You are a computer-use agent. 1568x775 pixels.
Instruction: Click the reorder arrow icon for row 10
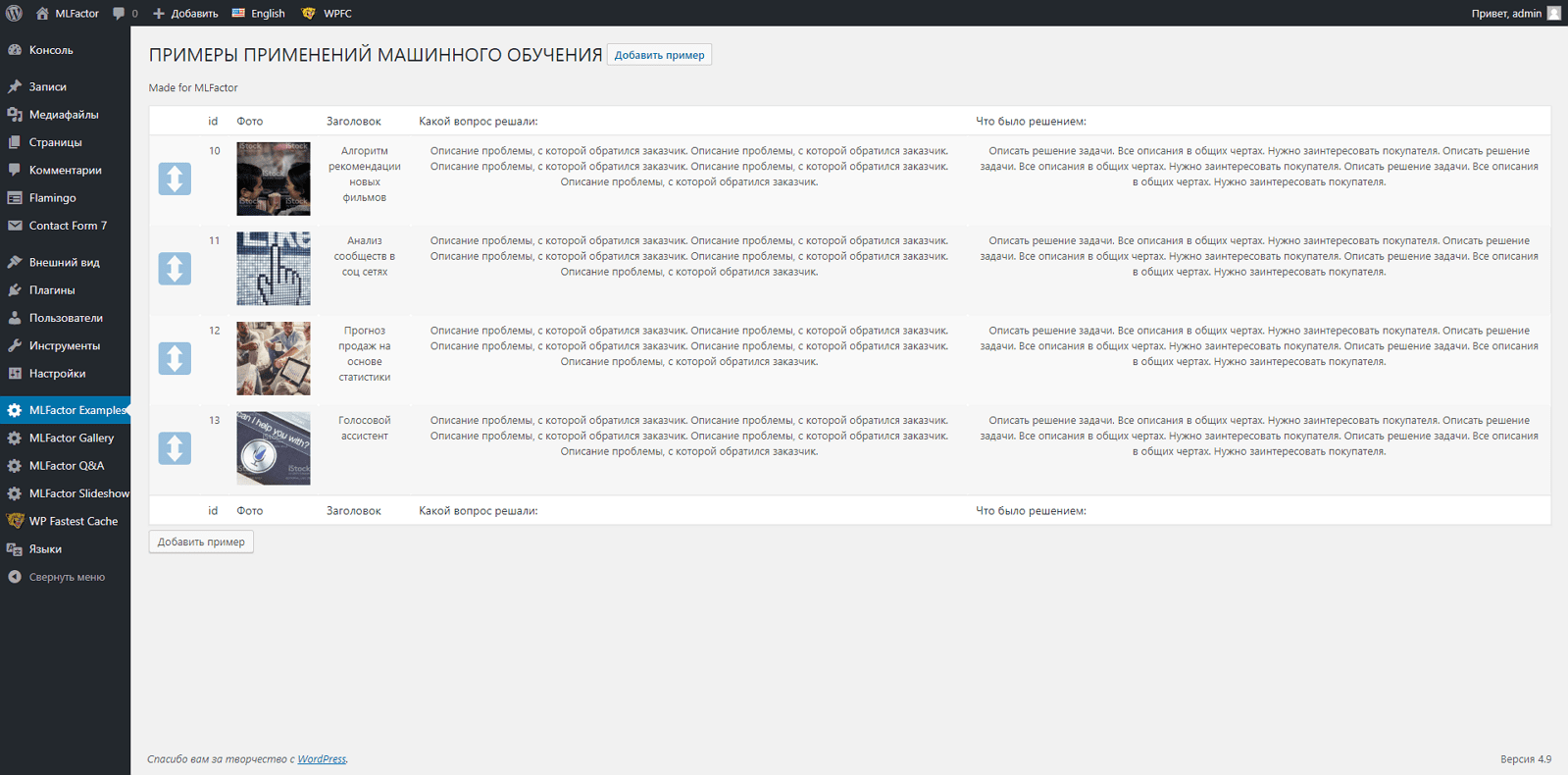pyautogui.click(x=175, y=179)
